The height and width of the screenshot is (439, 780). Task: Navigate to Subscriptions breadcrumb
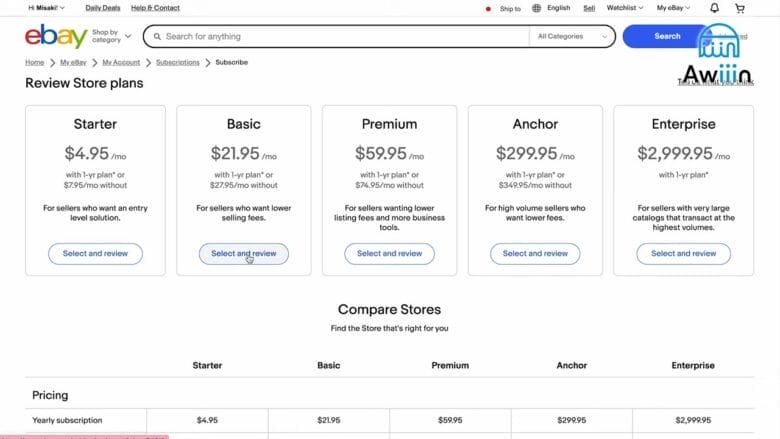coord(178,63)
